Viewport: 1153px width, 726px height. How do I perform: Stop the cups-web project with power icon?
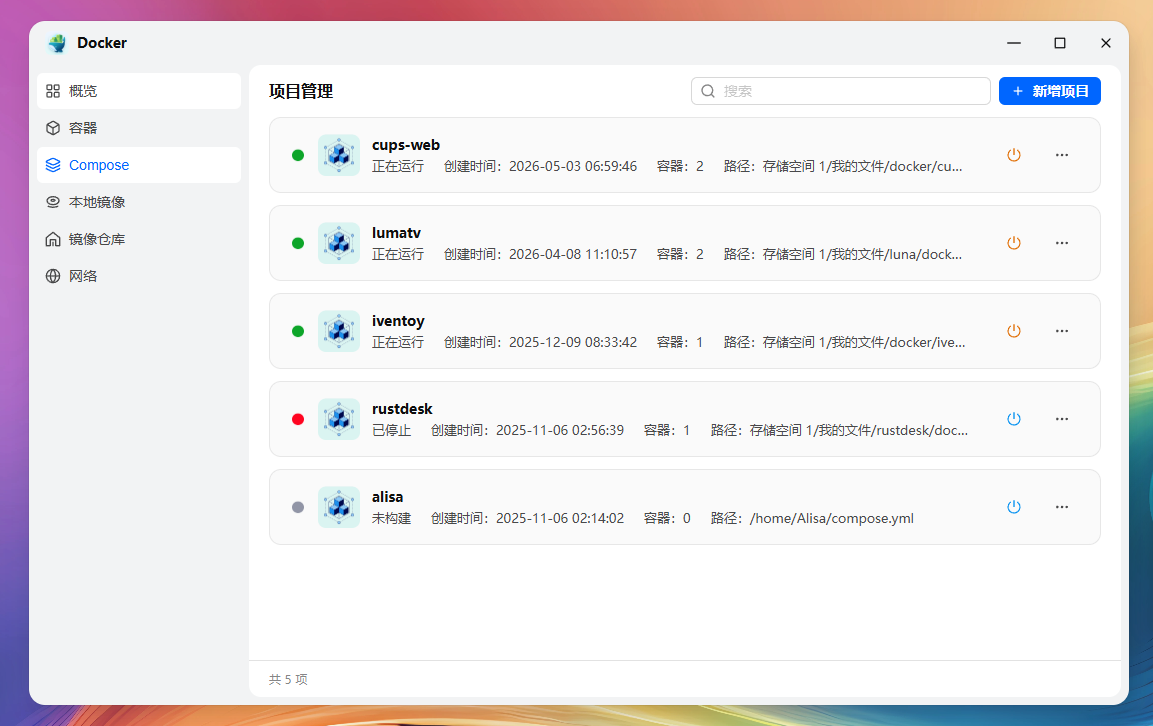tap(1014, 155)
